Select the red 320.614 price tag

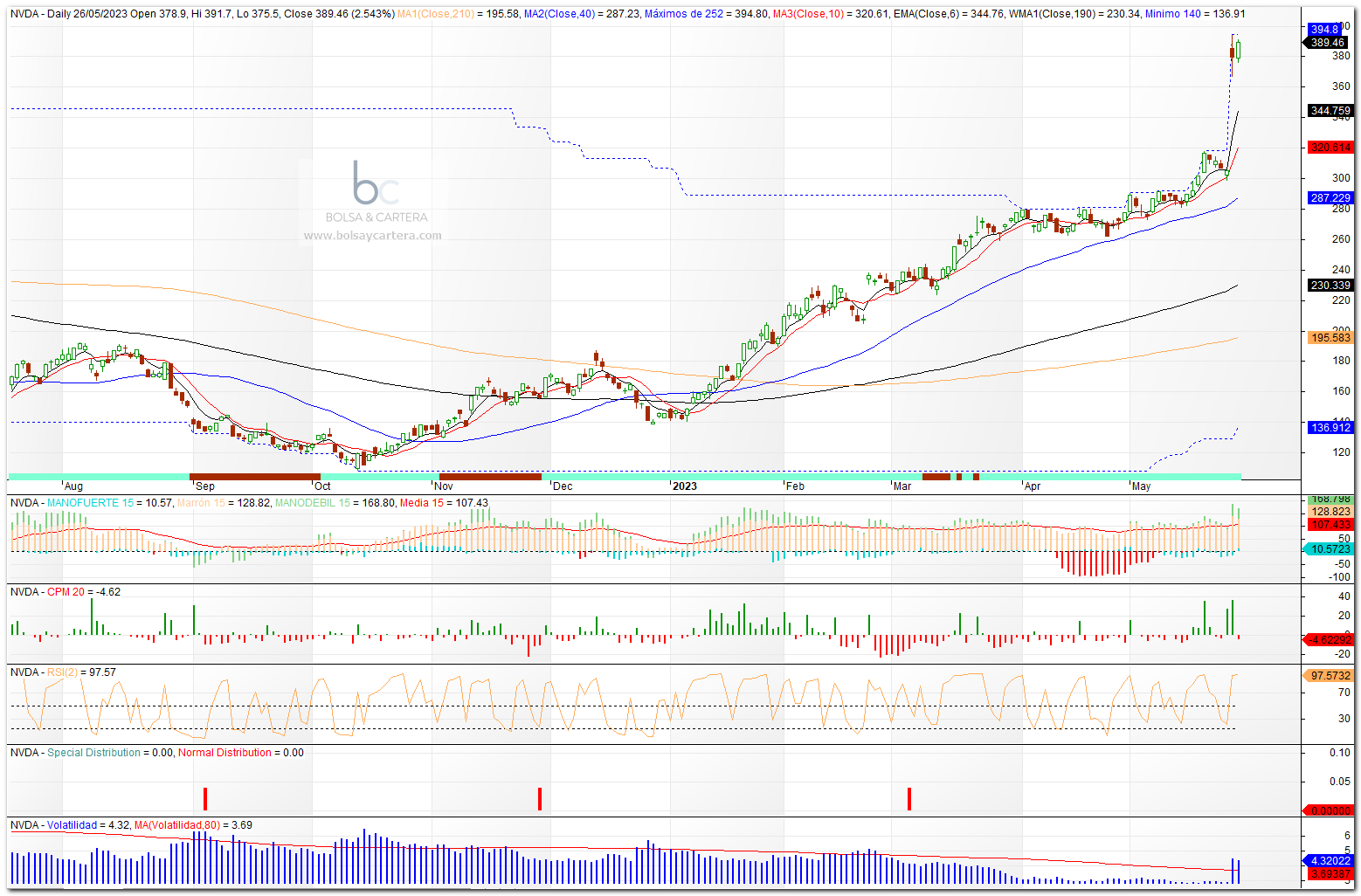1330,148
